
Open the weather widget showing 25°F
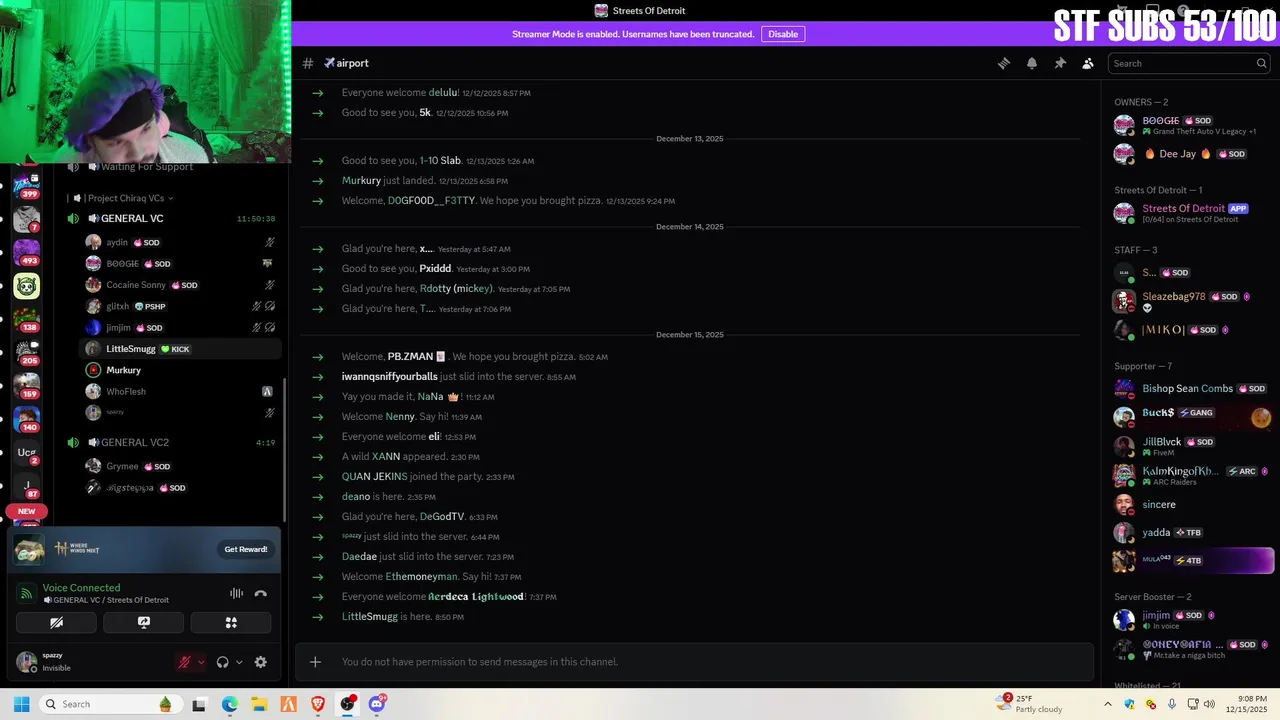click(x=1031, y=704)
